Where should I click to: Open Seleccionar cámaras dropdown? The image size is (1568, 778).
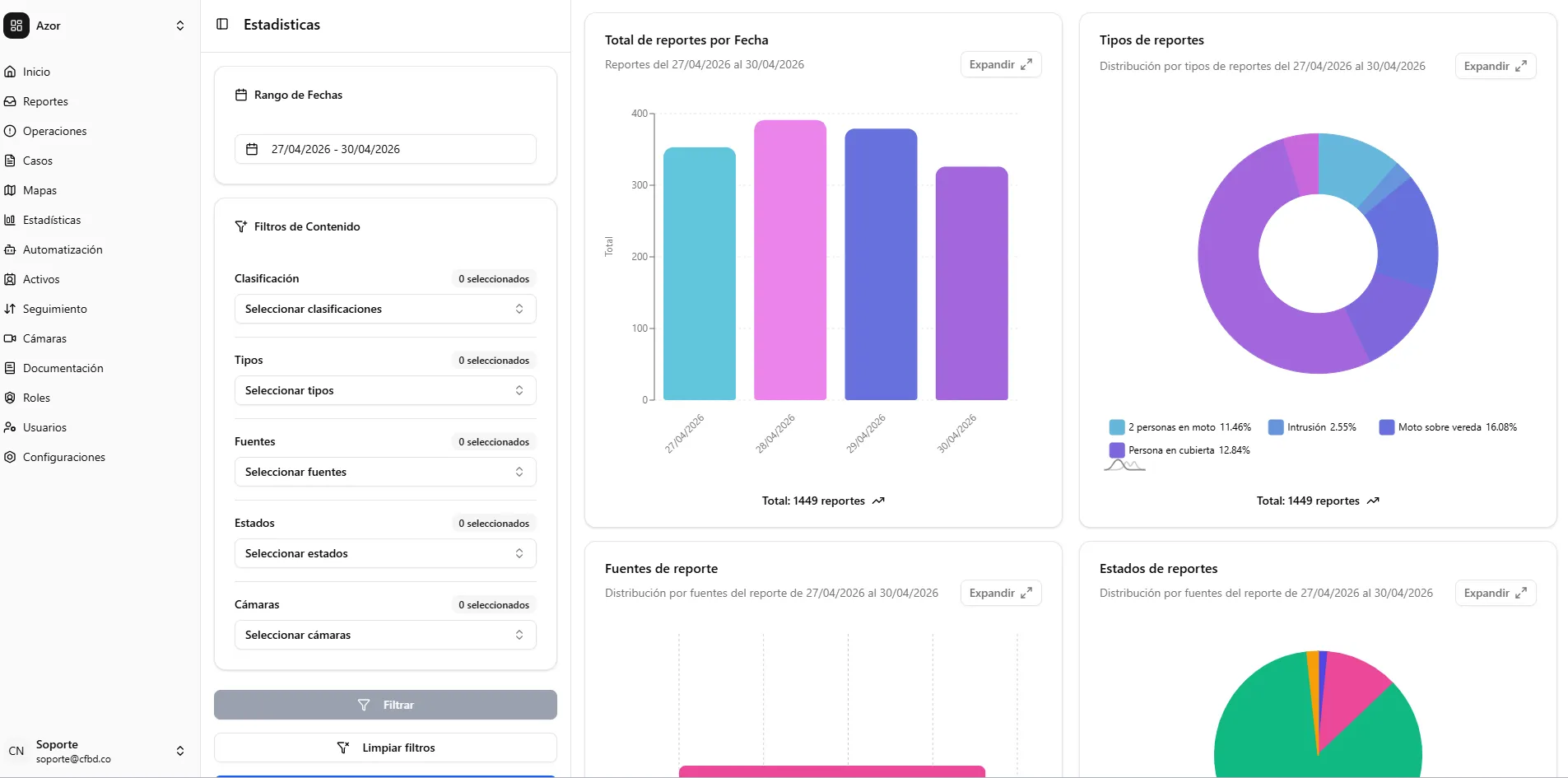coord(385,635)
